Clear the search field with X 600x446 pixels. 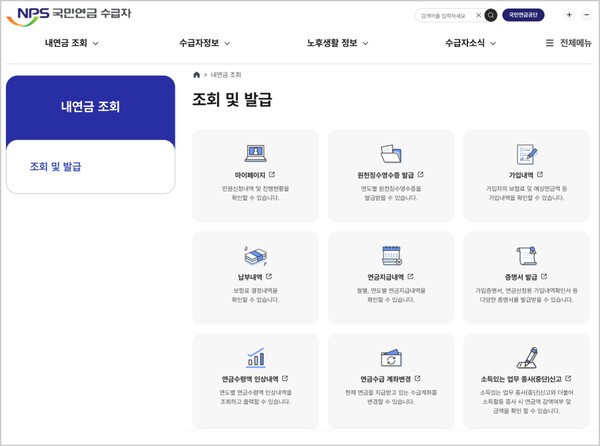point(478,15)
